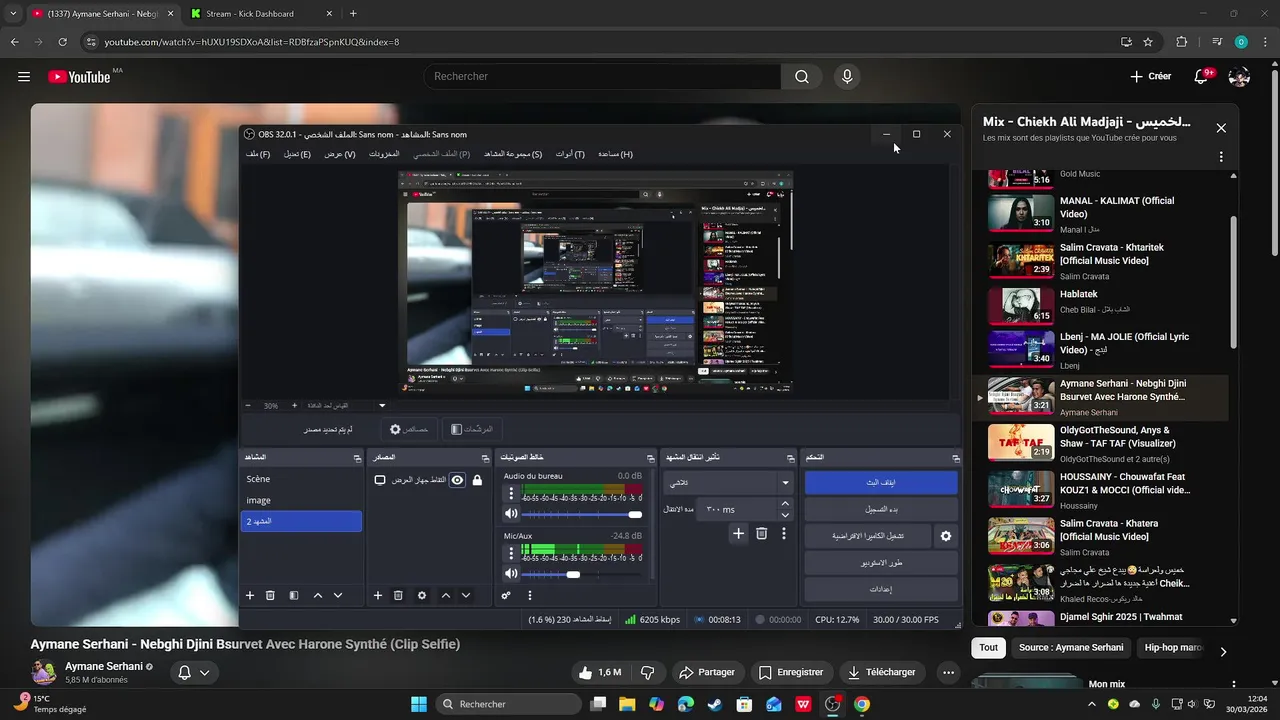This screenshot has height=720, width=1280.
Task: Click Mix playlist vertical scrollbar
Action: click(x=1233, y=282)
